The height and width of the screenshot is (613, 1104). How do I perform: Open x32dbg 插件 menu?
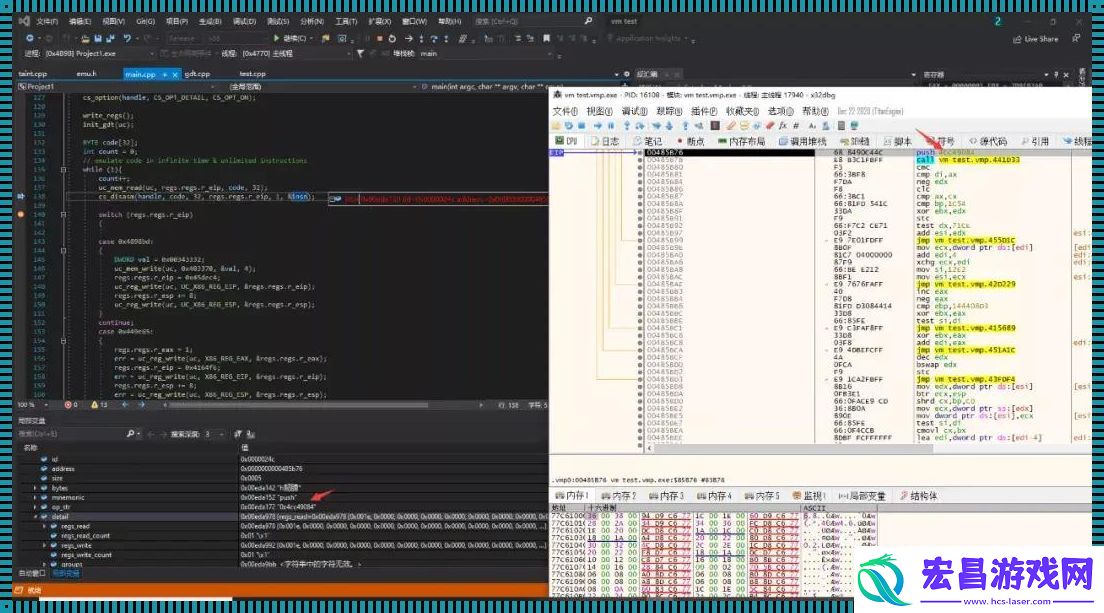pos(703,111)
